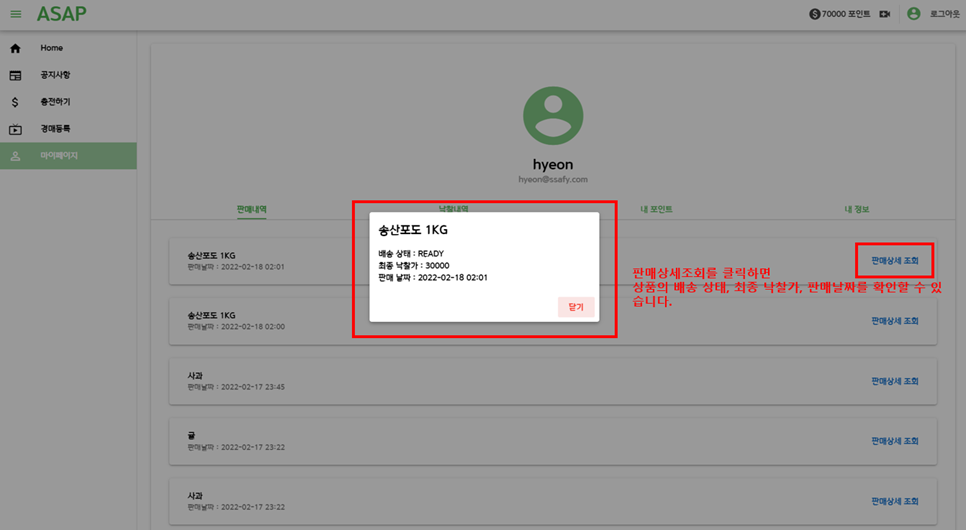The width and height of the screenshot is (966, 530).
Task: Switch to the 낙찰내역 tab
Action: (453, 208)
